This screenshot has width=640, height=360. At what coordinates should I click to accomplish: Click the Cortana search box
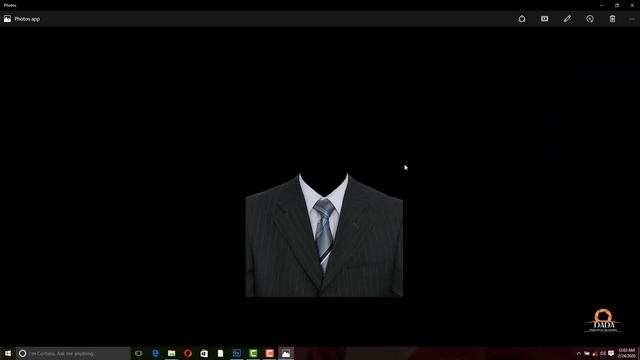[73, 353]
